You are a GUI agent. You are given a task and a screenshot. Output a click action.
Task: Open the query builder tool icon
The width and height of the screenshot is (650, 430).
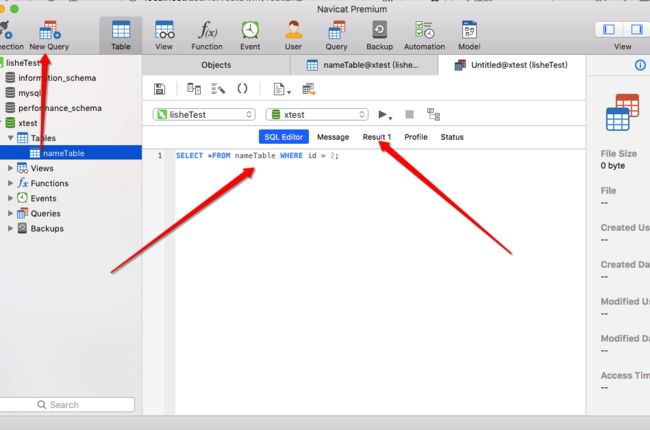194,89
